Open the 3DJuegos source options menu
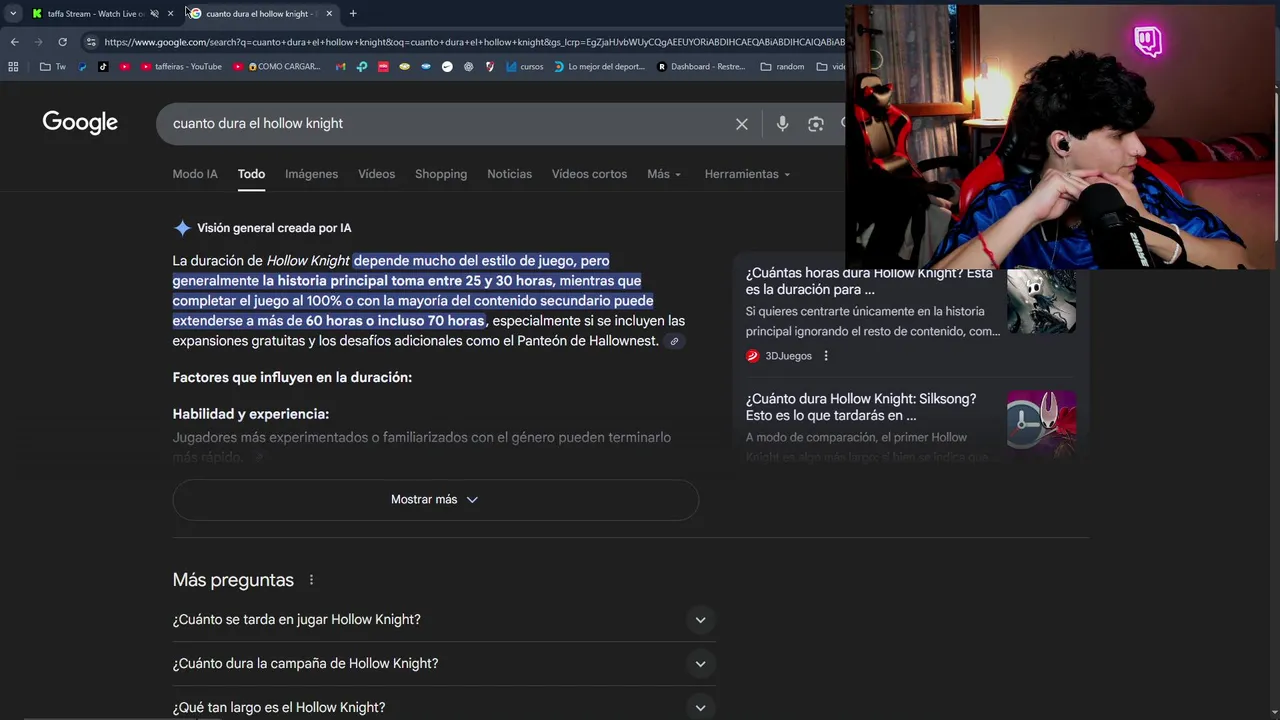 click(x=826, y=356)
